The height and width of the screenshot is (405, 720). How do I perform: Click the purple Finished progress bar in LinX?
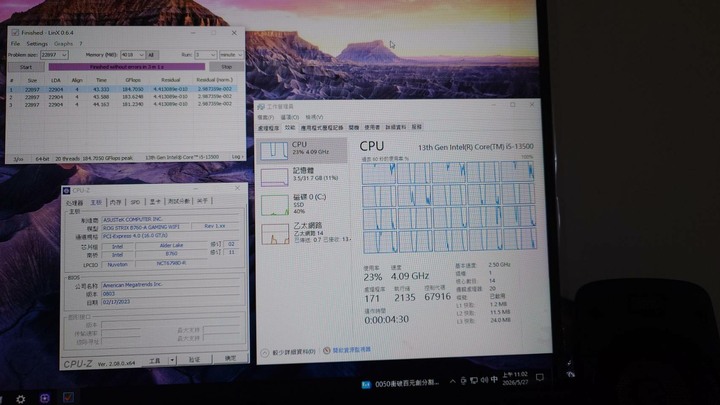click(127, 67)
